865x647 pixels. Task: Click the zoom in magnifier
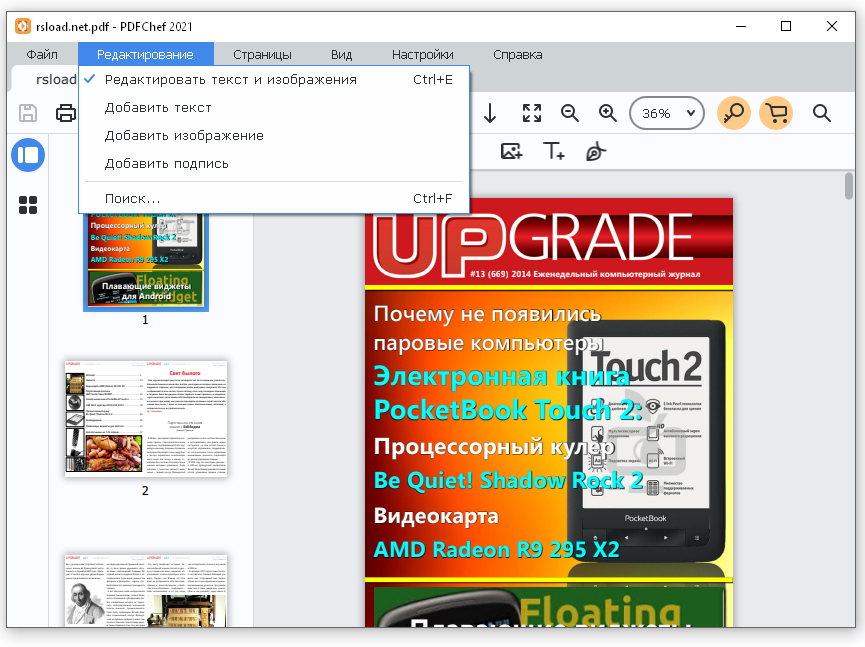point(608,113)
